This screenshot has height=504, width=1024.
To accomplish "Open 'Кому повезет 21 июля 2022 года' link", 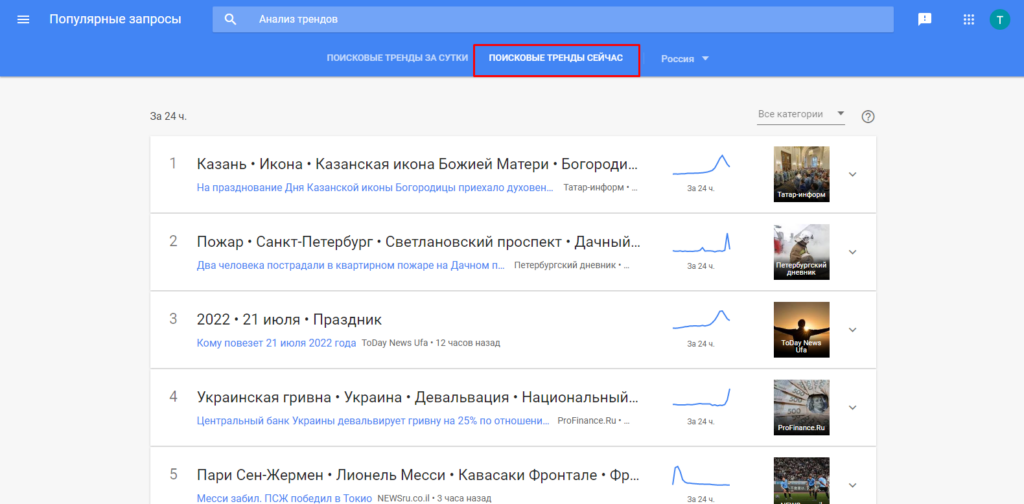I will pos(276,343).
